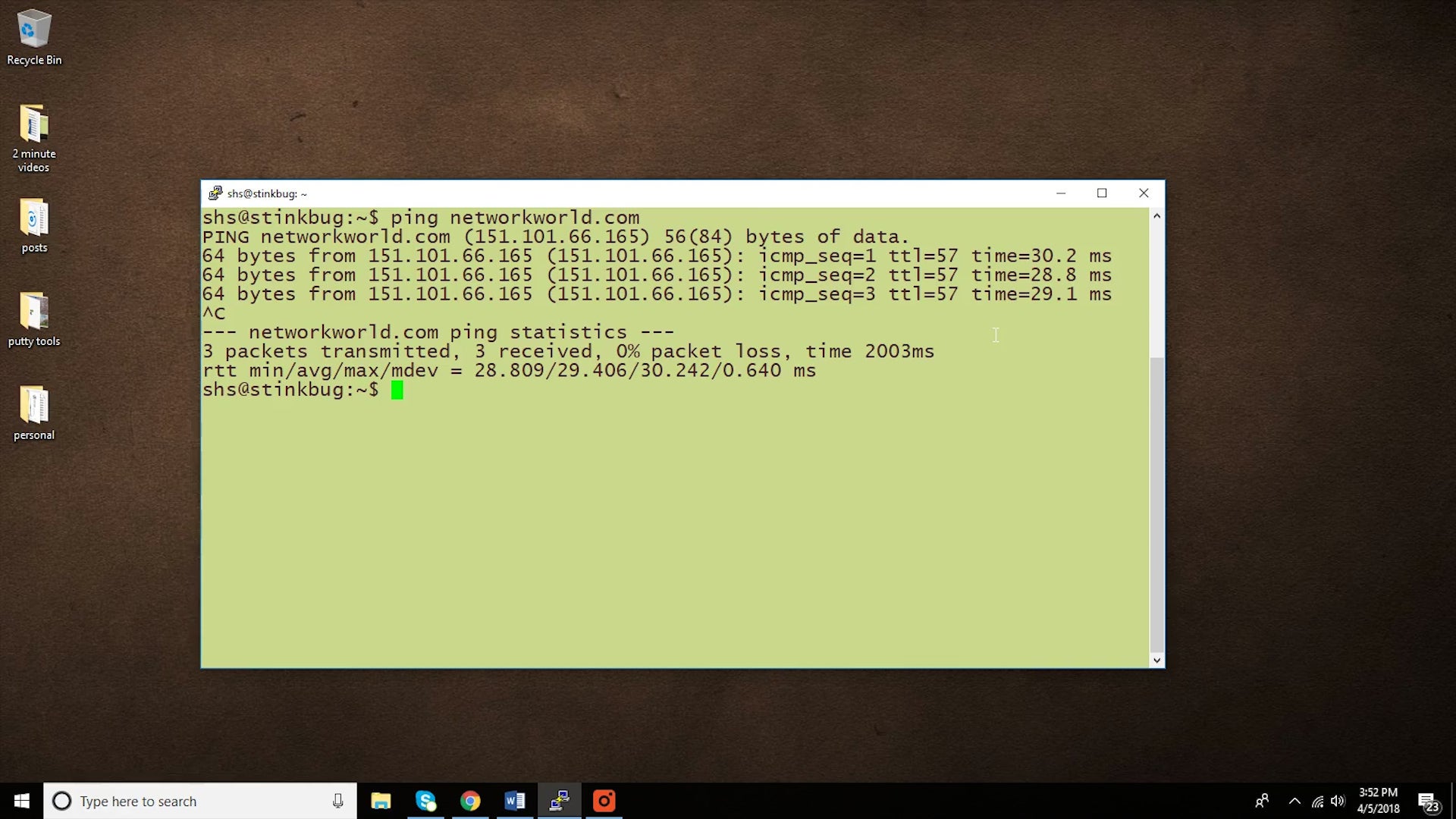Click the terminal scrollbar down arrow
The width and height of the screenshot is (1456, 819).
1156,660
